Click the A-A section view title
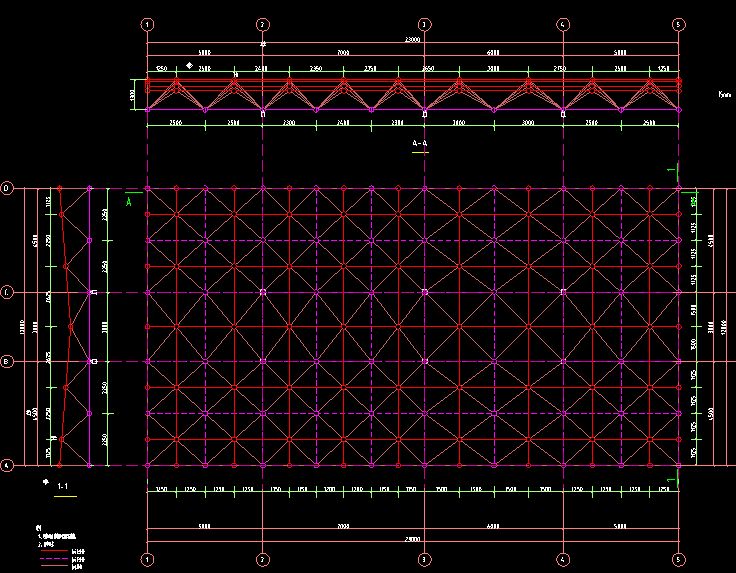The width and height of the screenshot is (736, 573). (x=420, y=145)
